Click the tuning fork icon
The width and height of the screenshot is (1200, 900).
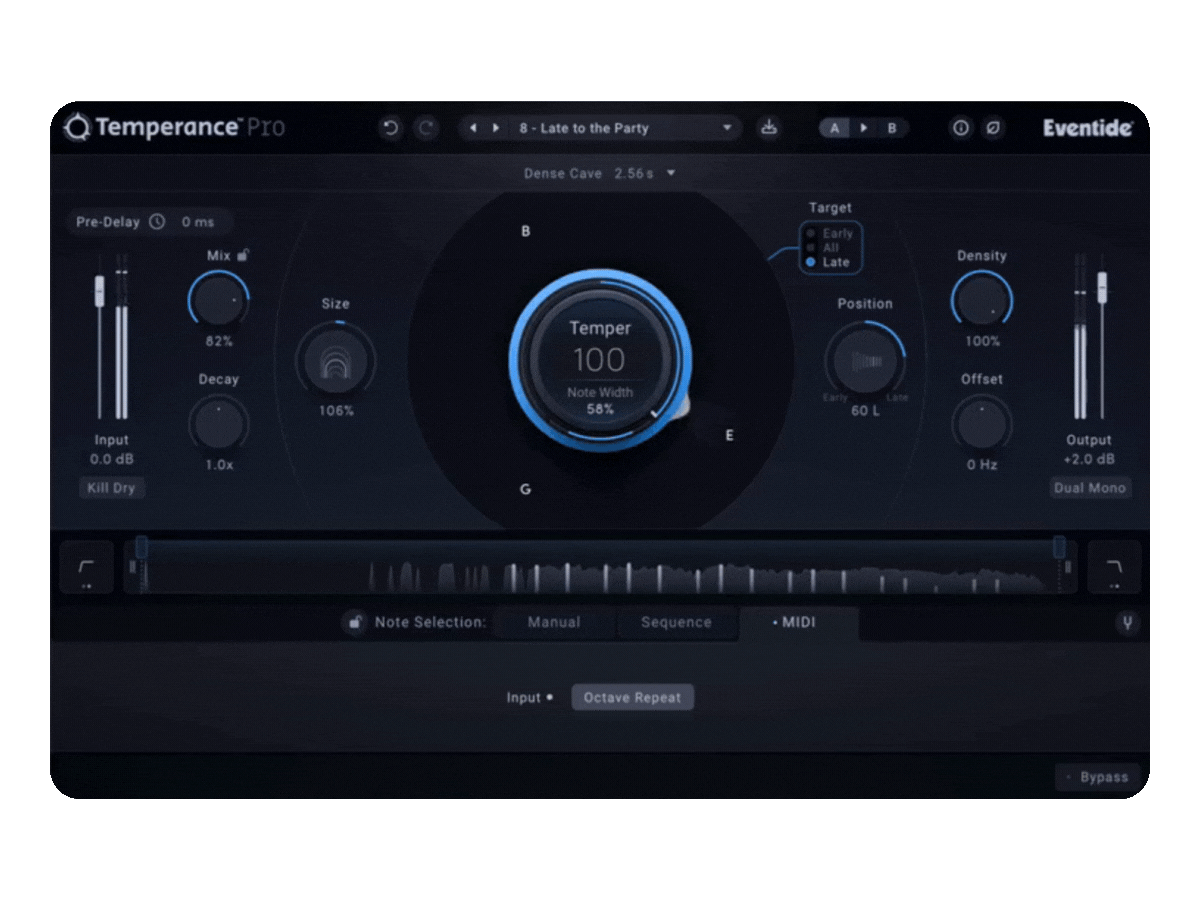[1127, 624]
